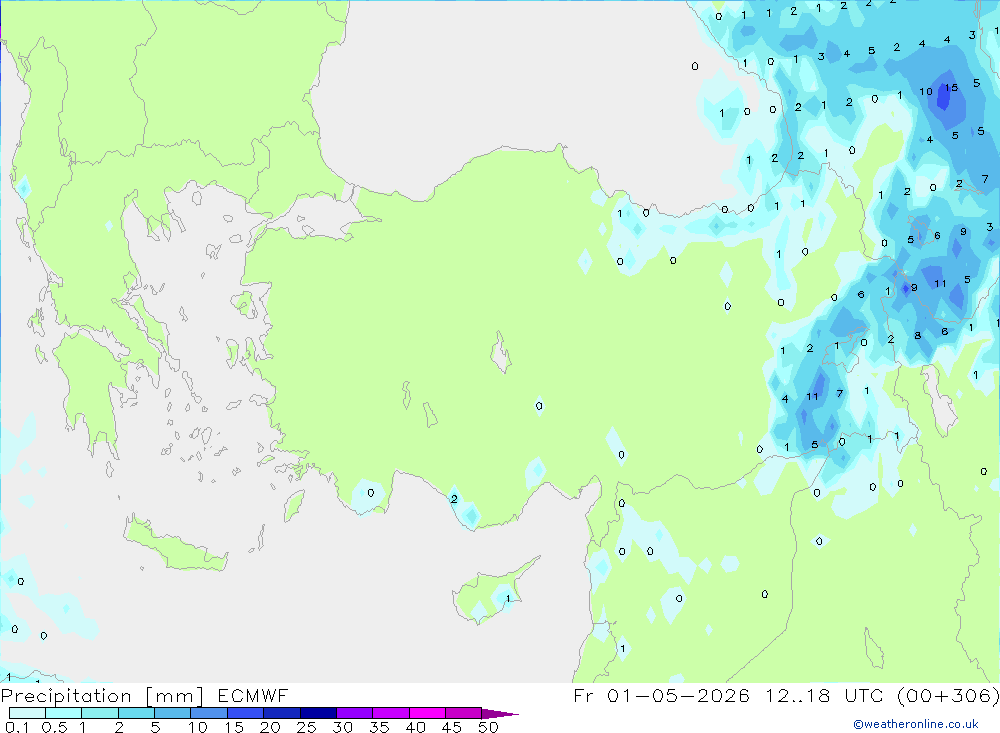1000x733 pixels.
Task: Click the '12..18 UTC' time range
Action: click(825, 695)
